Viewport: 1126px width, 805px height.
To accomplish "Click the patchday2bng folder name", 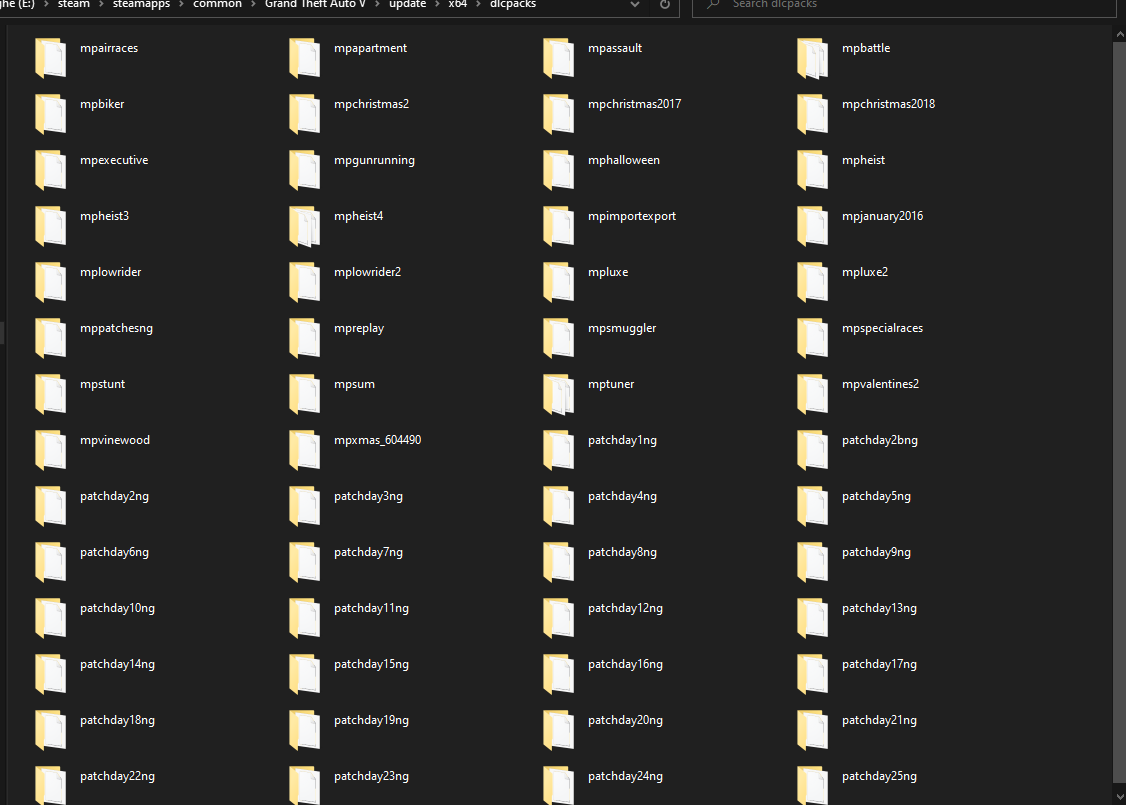I will tap(880, 440).
